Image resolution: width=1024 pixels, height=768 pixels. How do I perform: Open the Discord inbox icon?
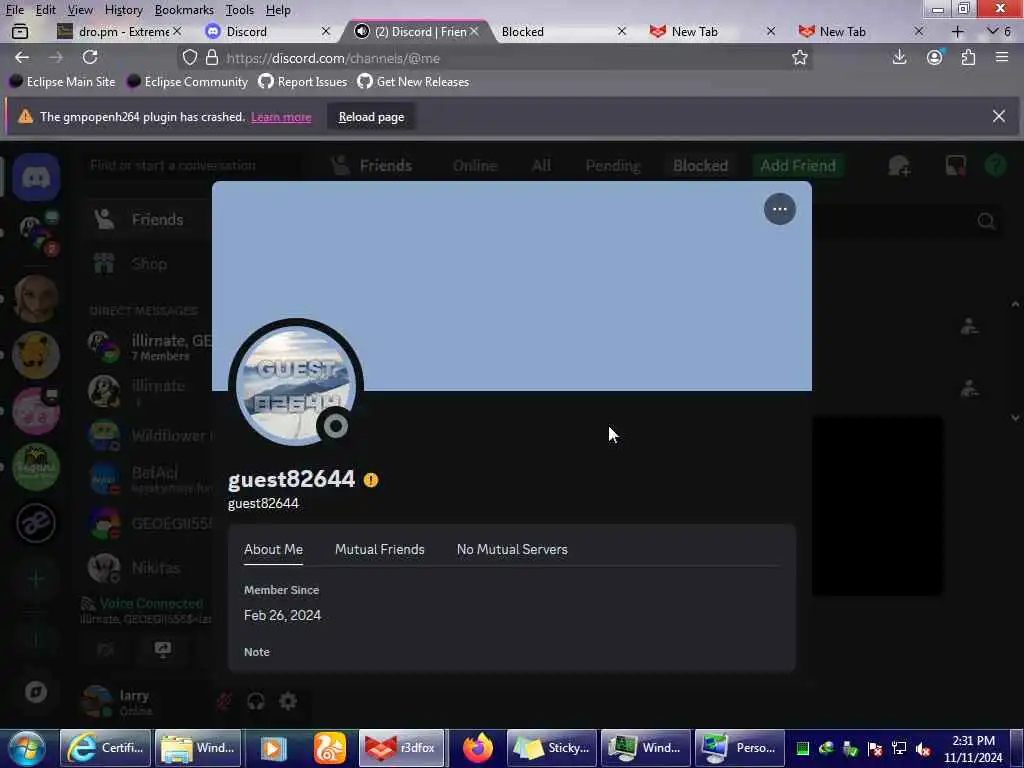(x=955, y=165)
